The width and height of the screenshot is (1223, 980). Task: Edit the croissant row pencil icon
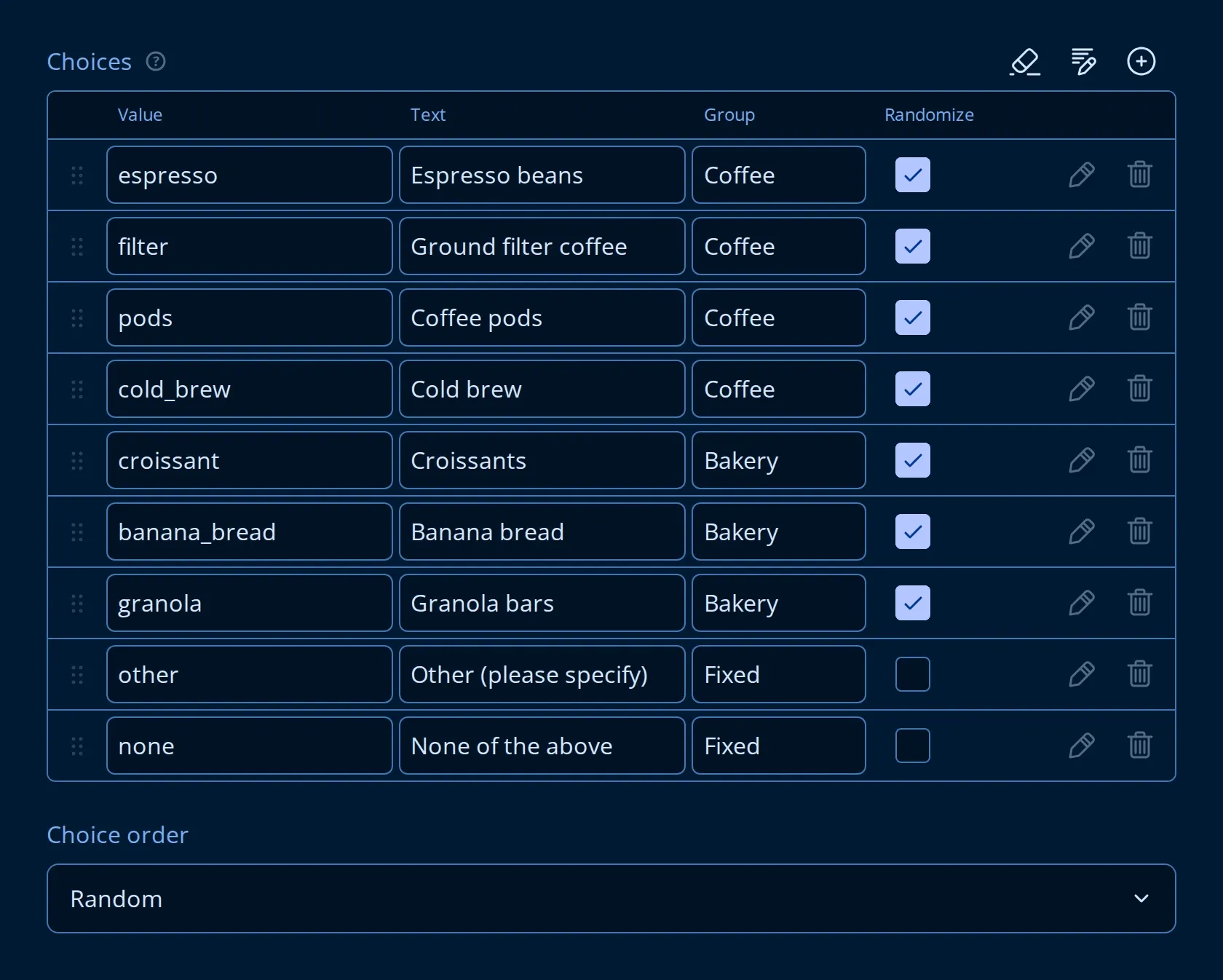[1082, 460]
